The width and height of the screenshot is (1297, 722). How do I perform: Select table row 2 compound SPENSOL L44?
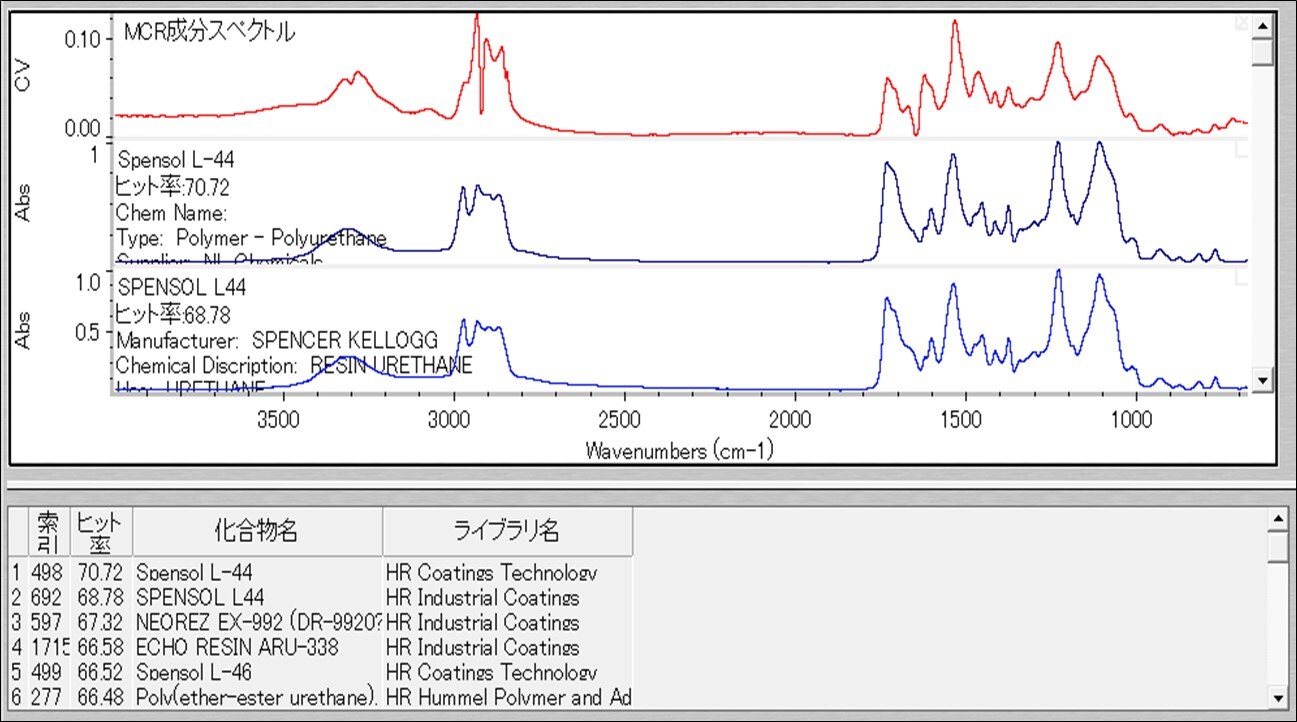click(201, 598)
